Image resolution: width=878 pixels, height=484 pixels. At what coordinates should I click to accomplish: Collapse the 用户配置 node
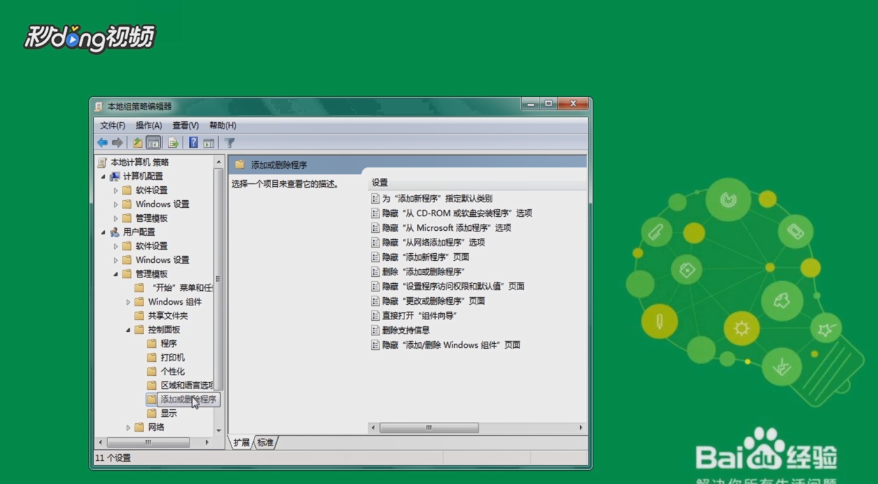tap(103, 232)
